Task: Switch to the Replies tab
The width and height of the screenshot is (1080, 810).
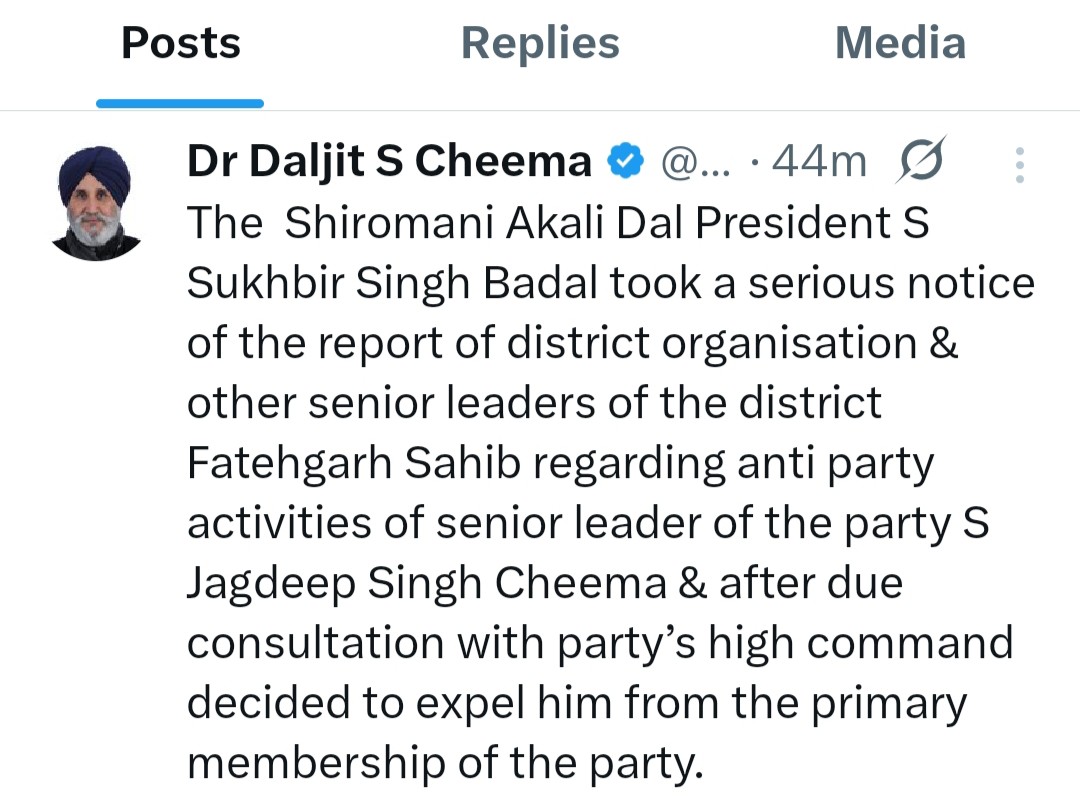Action: (540, 44)
